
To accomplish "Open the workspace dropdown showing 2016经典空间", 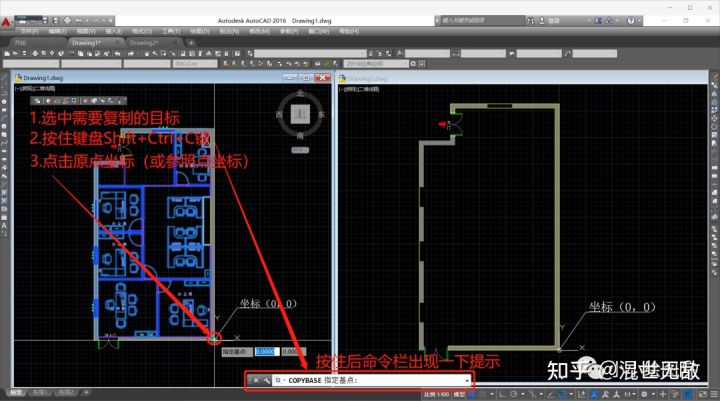I will (376, 64).
